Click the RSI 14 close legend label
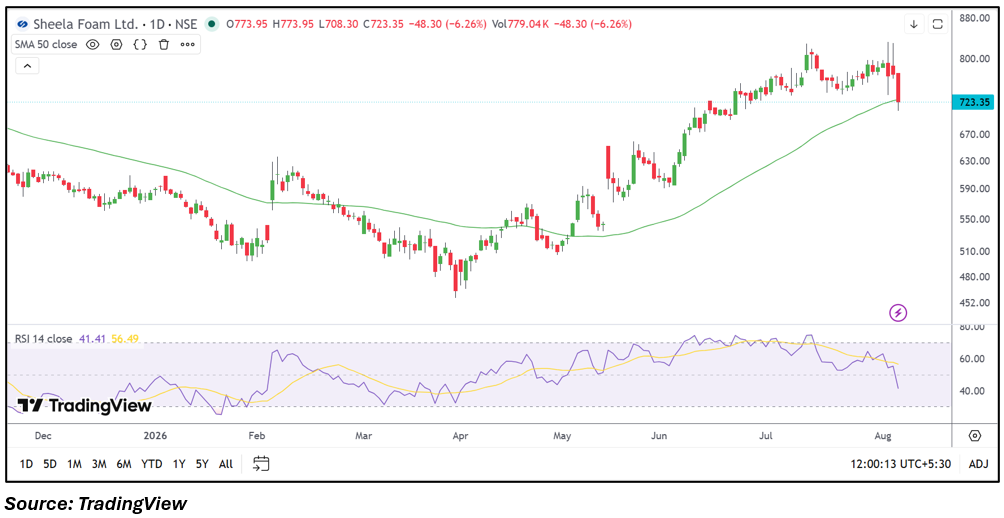 pyautogui.click(x=44, y=339)
